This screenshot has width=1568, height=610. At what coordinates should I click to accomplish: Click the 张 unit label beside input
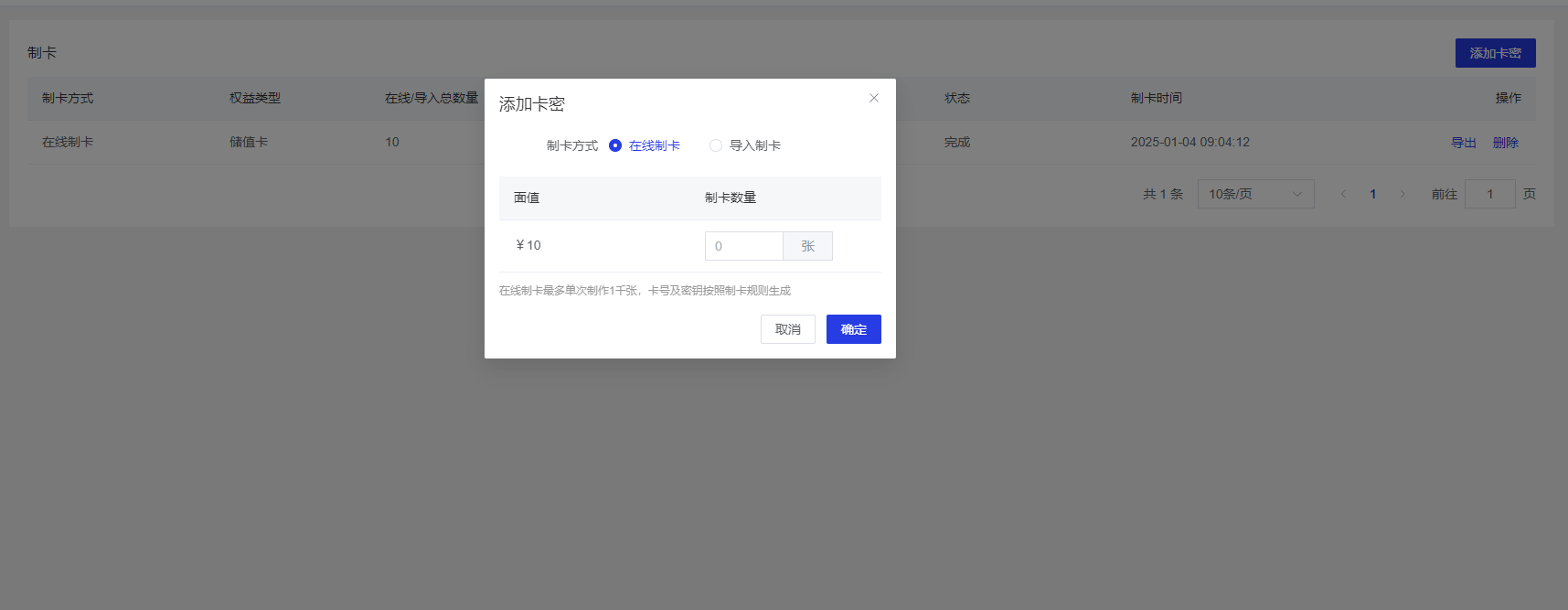pyautogui.click(x=807, y=246)
